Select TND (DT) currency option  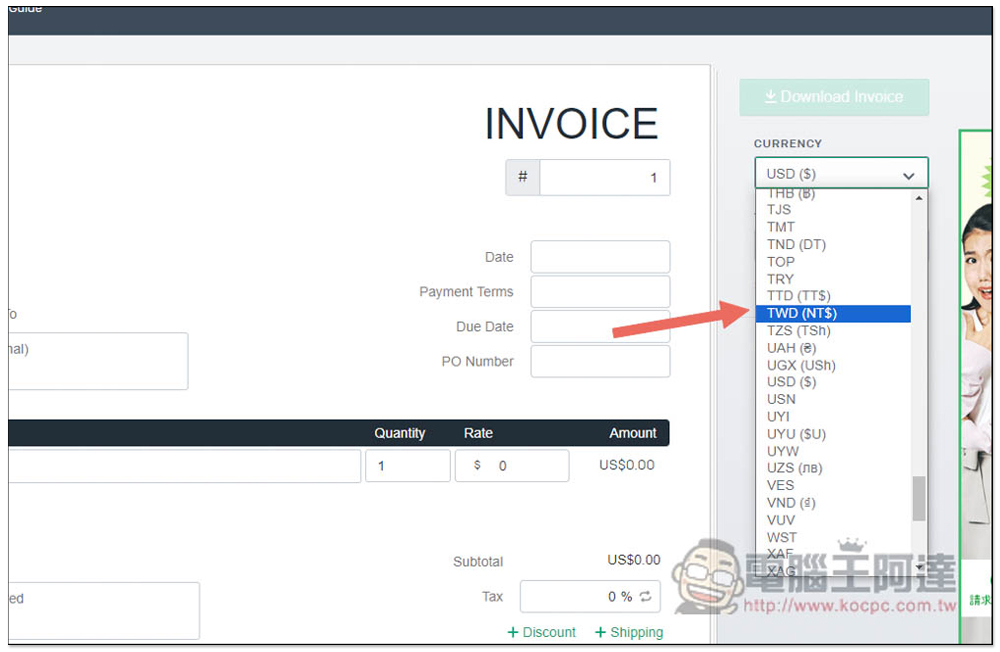(832, 244)
